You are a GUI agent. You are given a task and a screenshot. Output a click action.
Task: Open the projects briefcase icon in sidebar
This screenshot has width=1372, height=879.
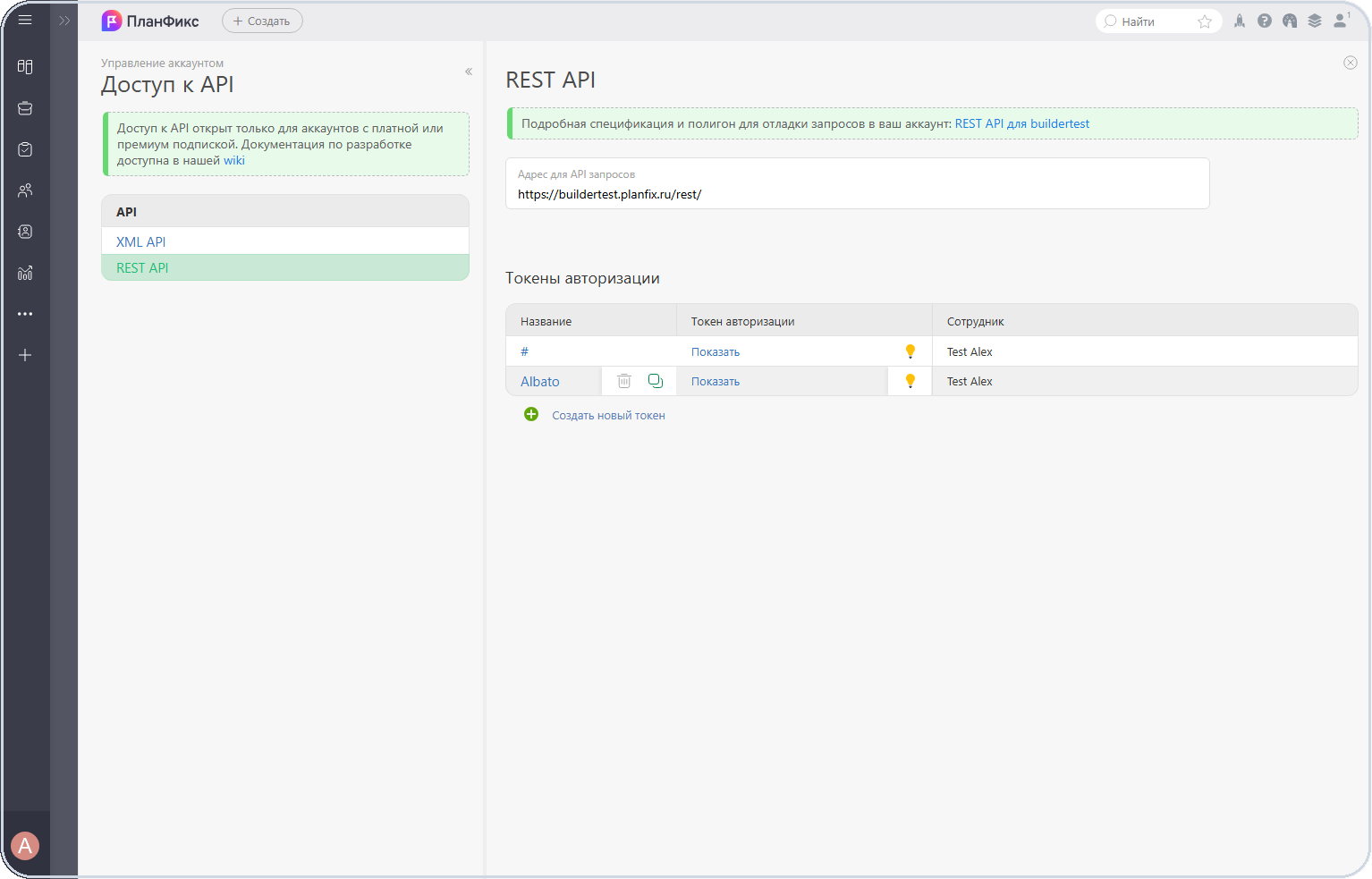point(25,108)
